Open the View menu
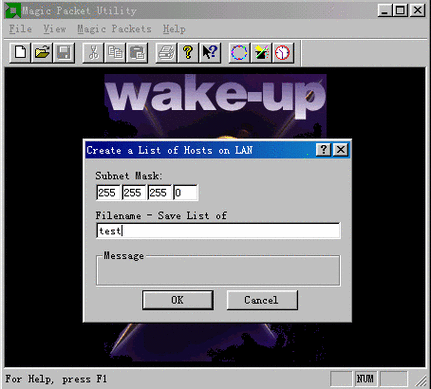Image resolution: width=431 pixels, height=389 pixels. [55, 29]
